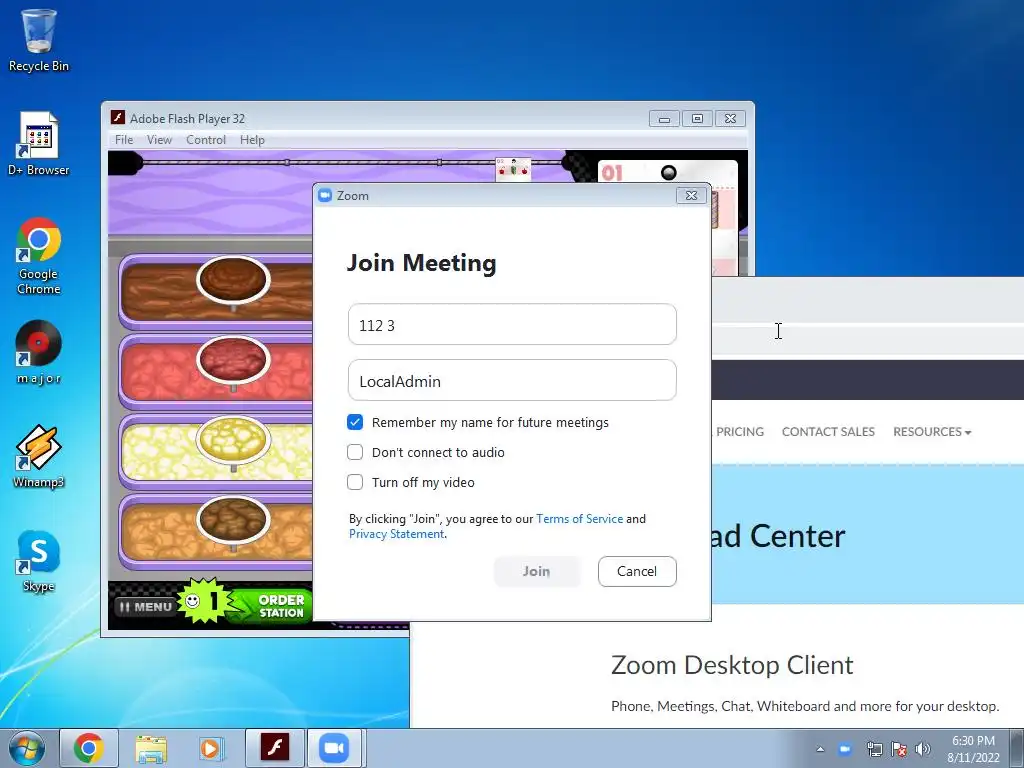Click the Join button in Zoom dialog

pos(537,571)
